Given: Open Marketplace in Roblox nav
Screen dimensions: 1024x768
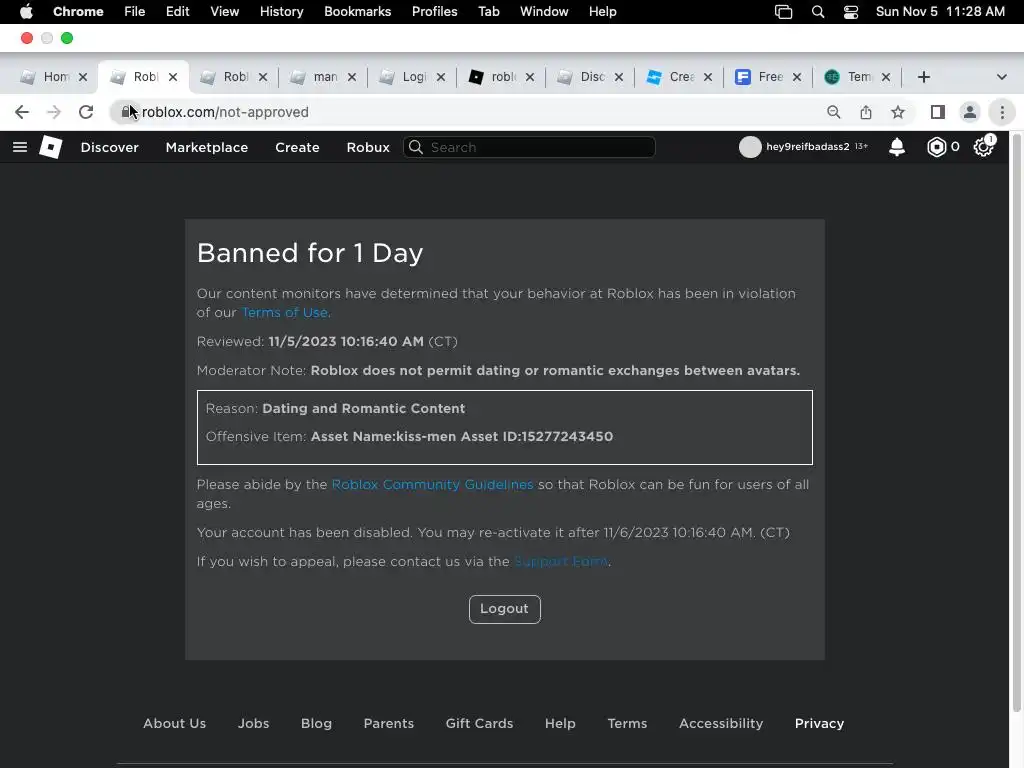Looking at the screenshot, I should 207,148.
